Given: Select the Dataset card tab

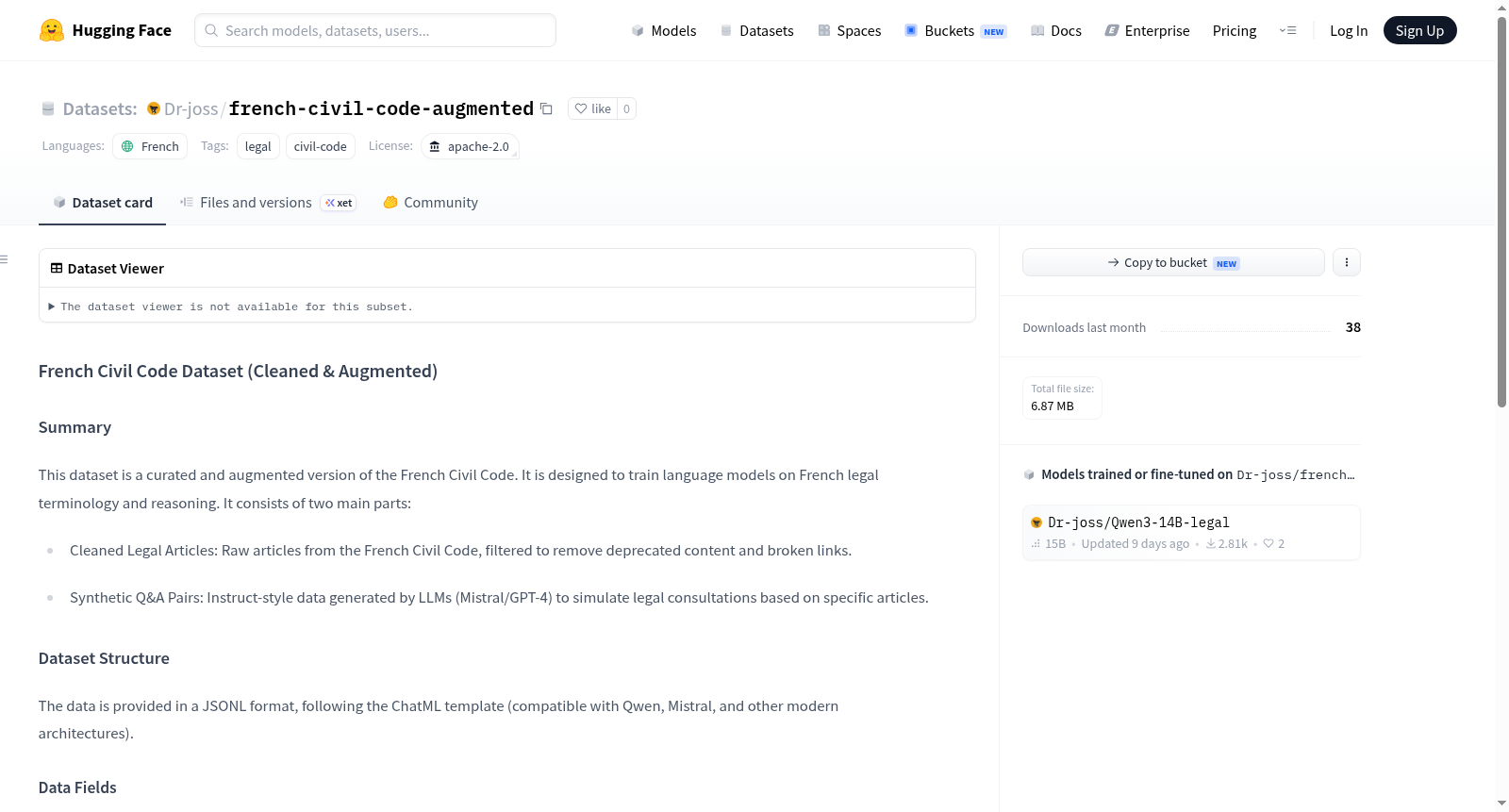Looking at the screenshot, I should pos(102,203).
